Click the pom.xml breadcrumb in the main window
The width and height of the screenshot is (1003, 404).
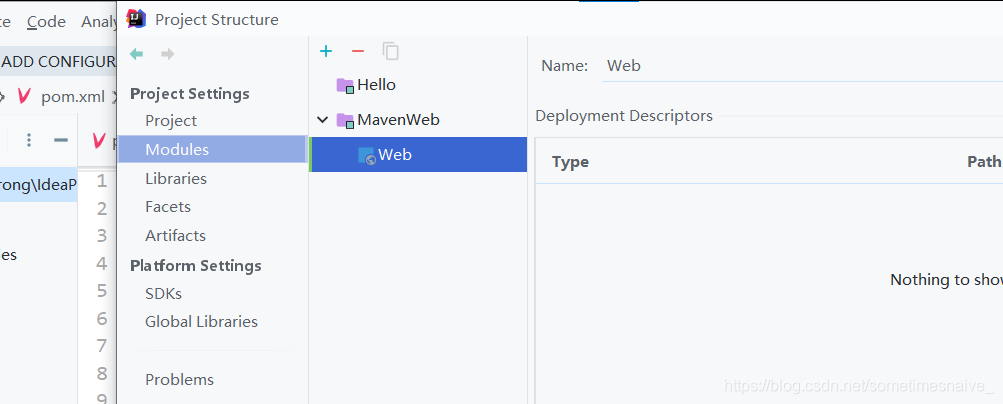click(72, 97)
